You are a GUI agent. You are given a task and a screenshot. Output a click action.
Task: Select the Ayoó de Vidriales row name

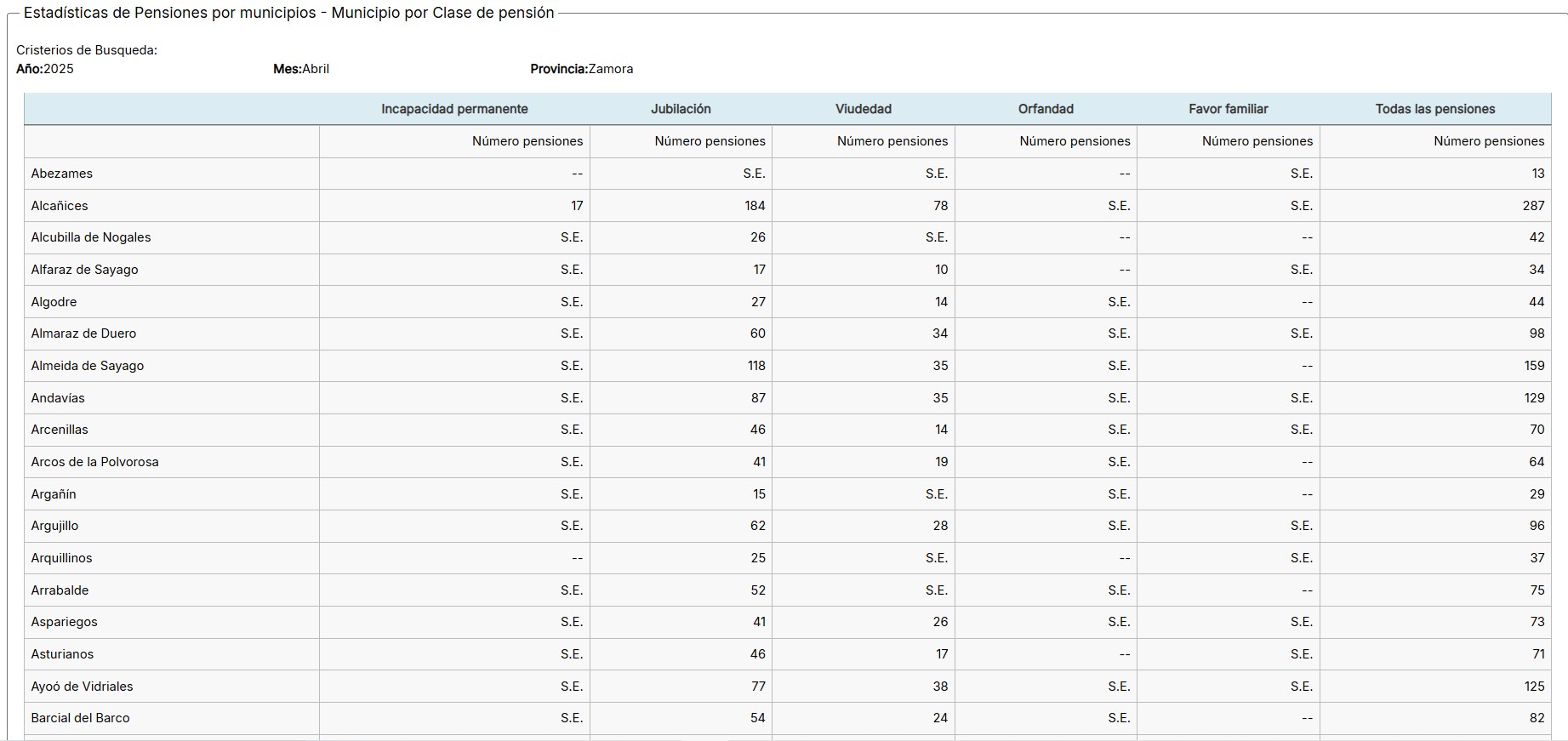click(82, 687)
